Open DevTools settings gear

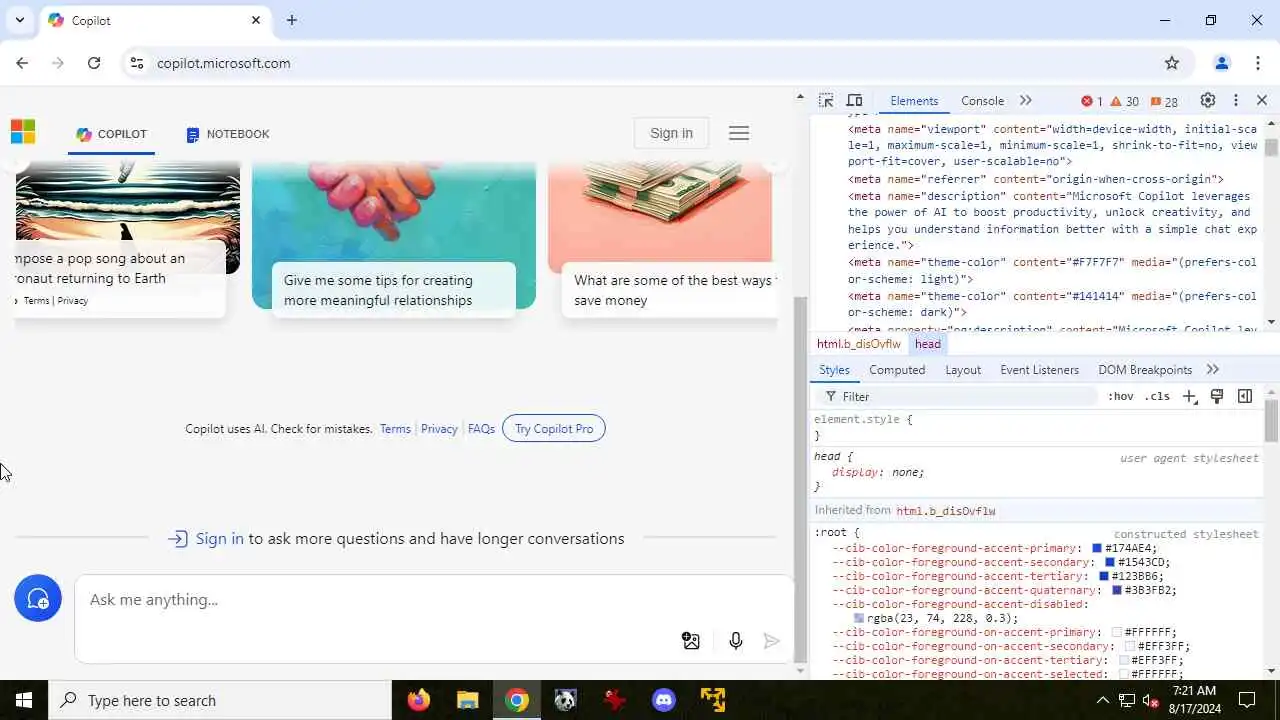pyautogui.click(x=1208, y=101)
